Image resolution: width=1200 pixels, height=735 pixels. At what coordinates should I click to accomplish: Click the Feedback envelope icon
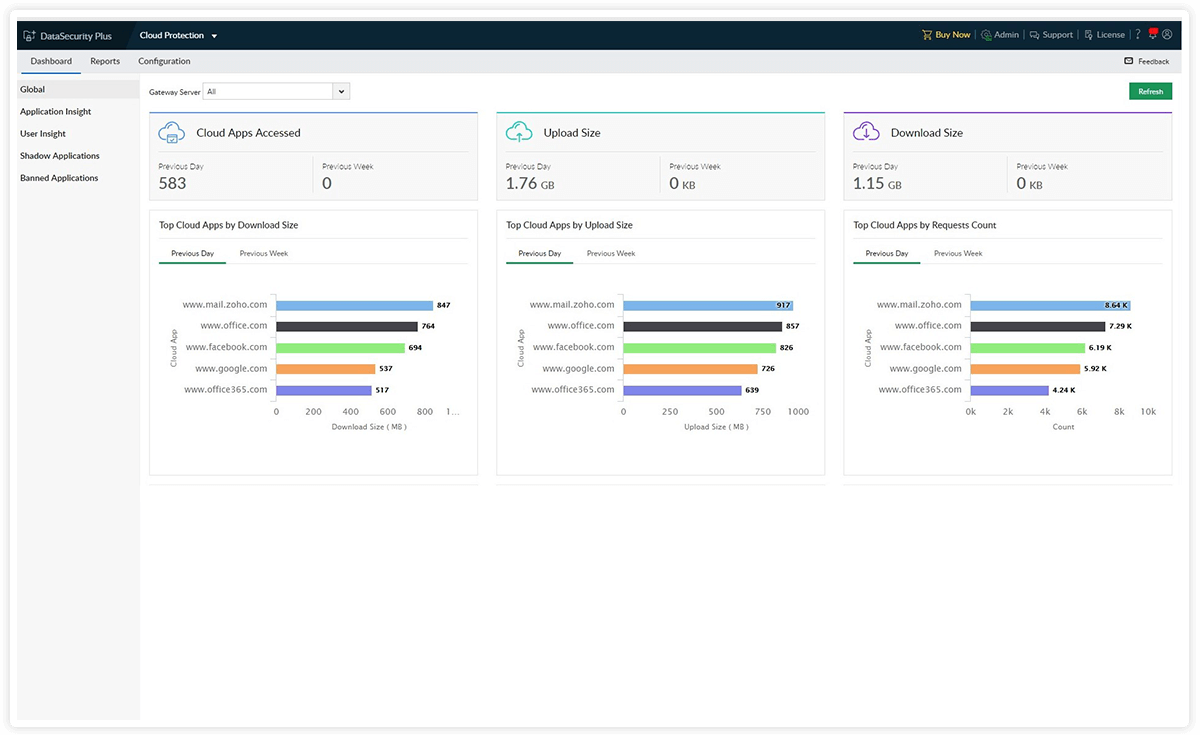tap(1129, 61)
